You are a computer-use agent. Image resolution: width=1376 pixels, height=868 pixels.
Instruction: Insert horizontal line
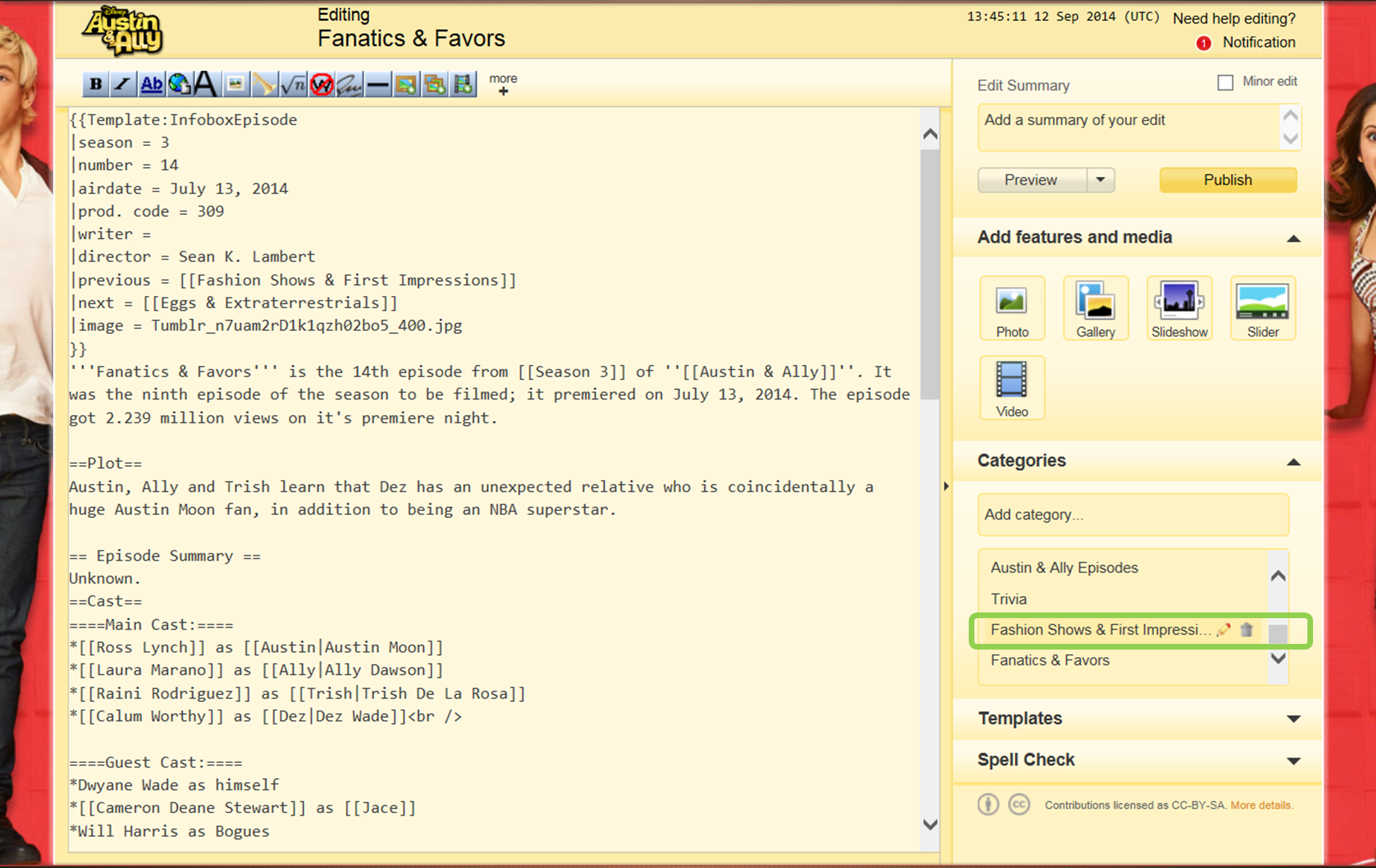point(378,84)
